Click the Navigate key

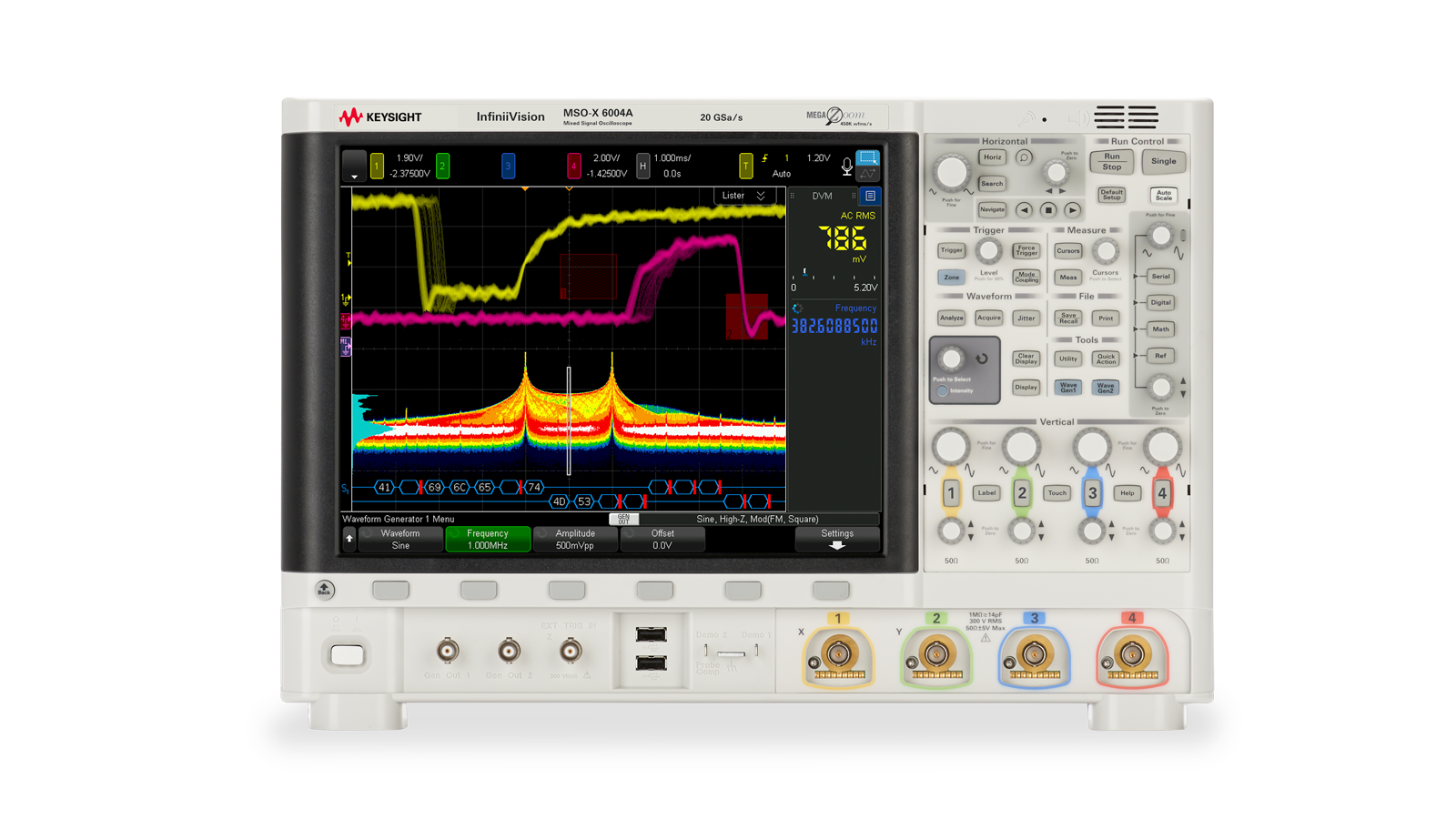[992, 210]
